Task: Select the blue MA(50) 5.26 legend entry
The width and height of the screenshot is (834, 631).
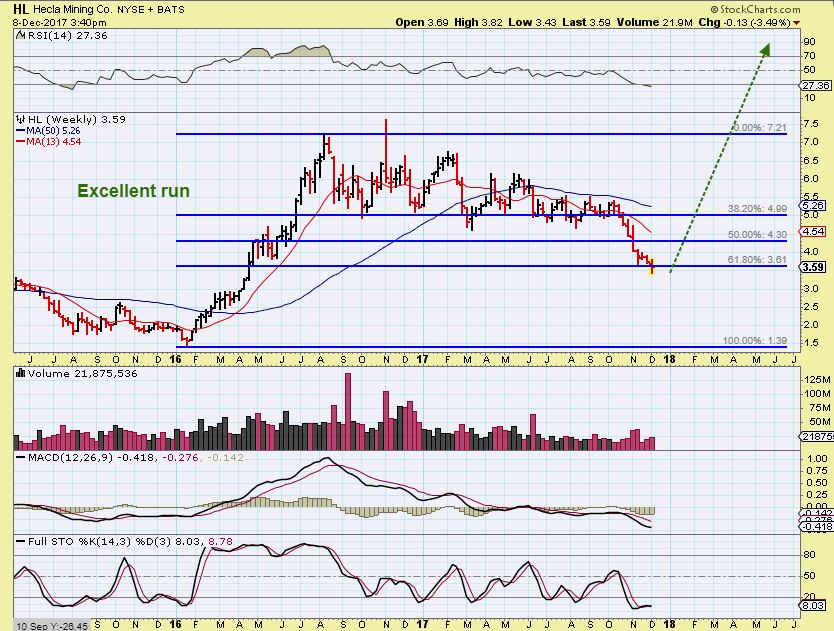Action: point(49,130)
